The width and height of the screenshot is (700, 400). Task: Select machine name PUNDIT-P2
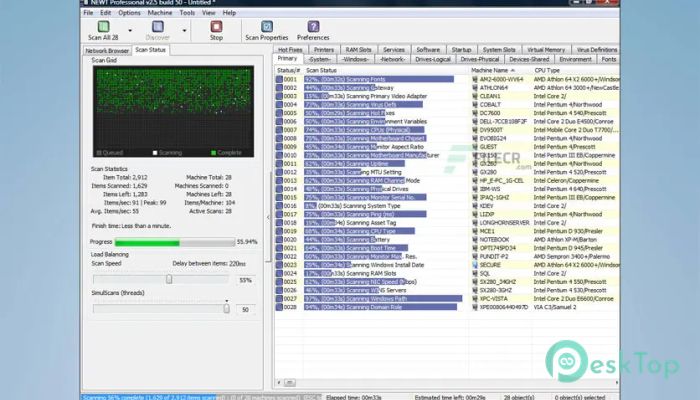click(x=494, y=256)
